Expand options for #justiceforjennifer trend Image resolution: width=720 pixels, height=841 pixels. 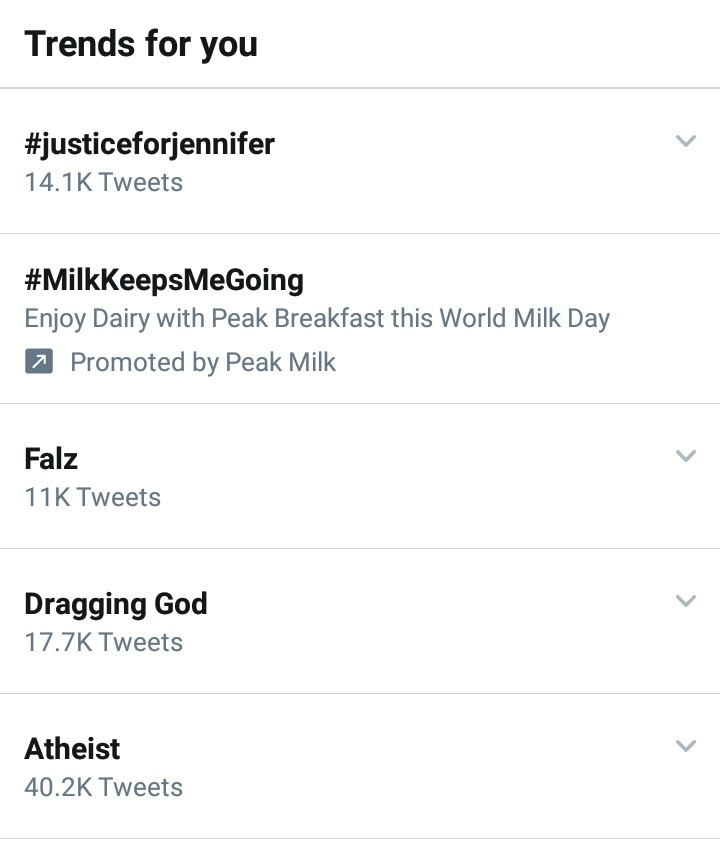[x=685, y=141]
